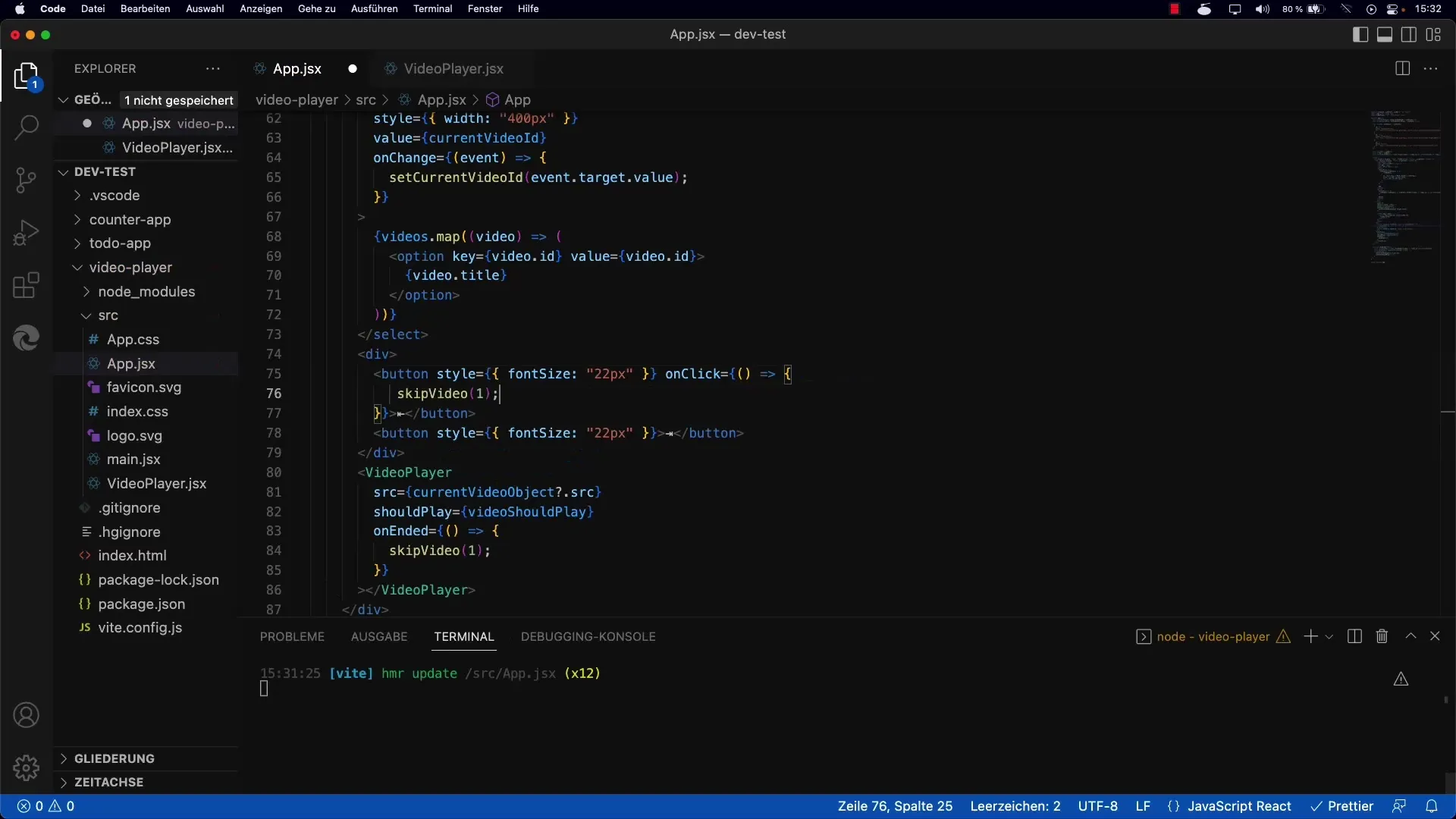The image size is (1456, 819).
Task: Open the Edge browser tools icon
Action: 27,338
